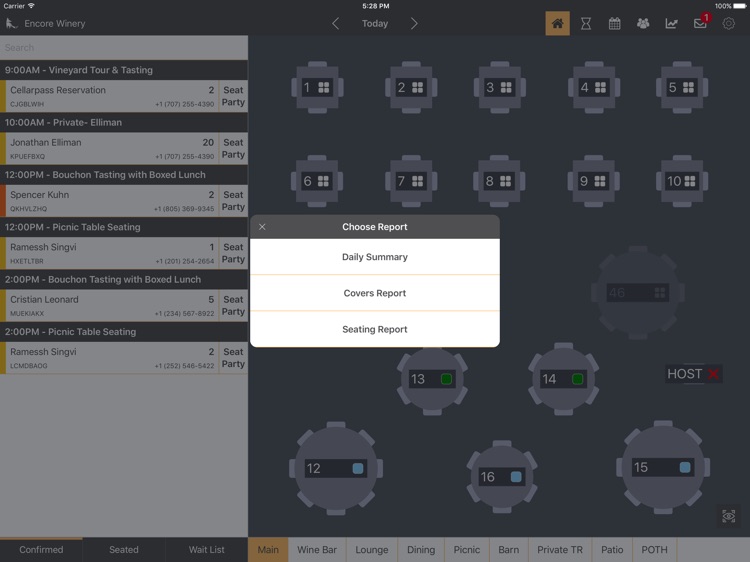This screenshot has width=750, height=562.
Task: Select 10:00AM Private- Elliman header
Action: click(x=124, y=122)
